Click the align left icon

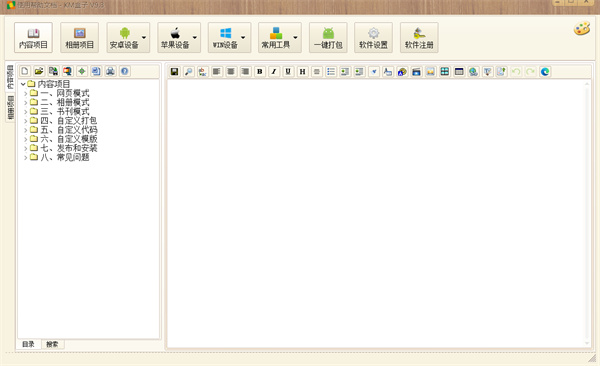(x=217, y=72)
